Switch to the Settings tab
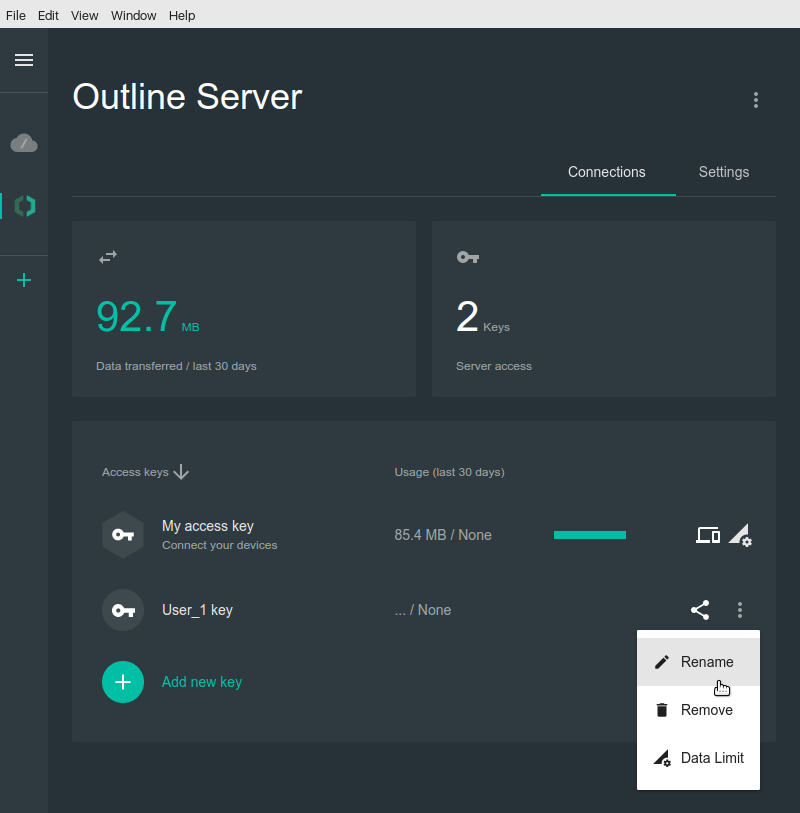The width and height of the screenshot is (800, 813). coord(724,172)
